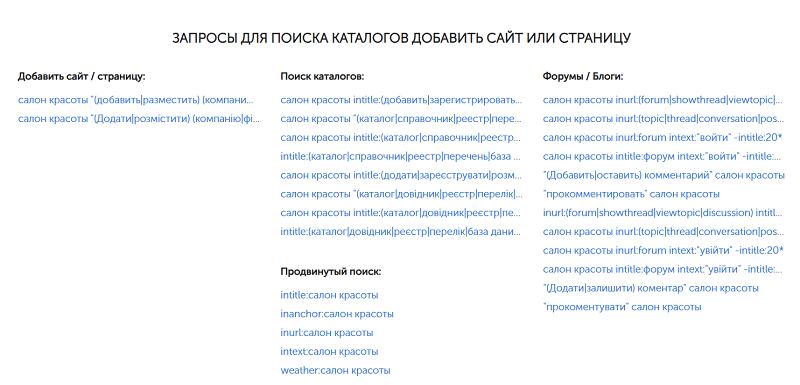Click heading 'Добавить сайт / страницу:'
This screenshot has height=385, width=800.
82,77
